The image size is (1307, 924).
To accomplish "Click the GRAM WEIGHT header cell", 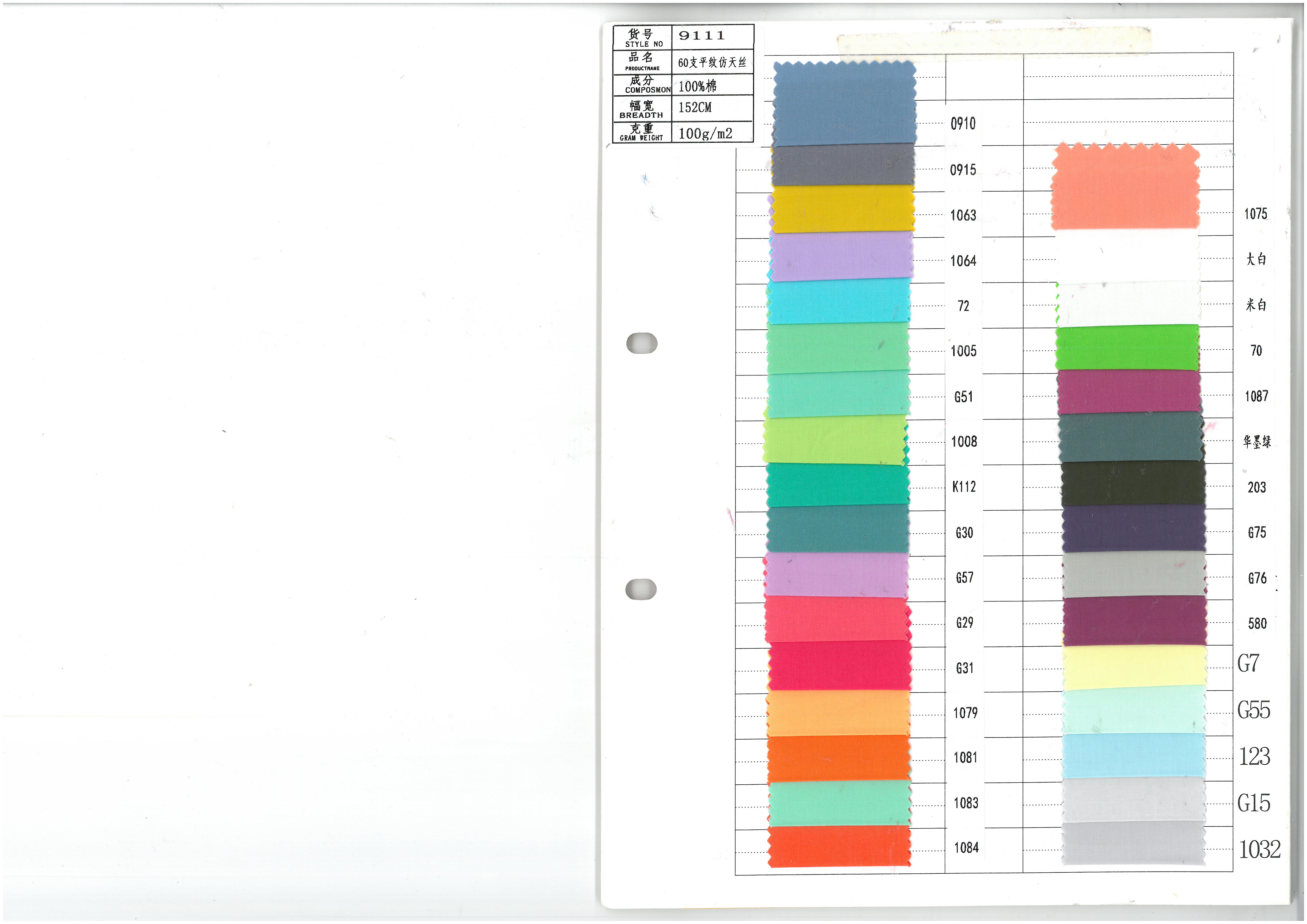I will pyautogui.click(x=643, y=132).
